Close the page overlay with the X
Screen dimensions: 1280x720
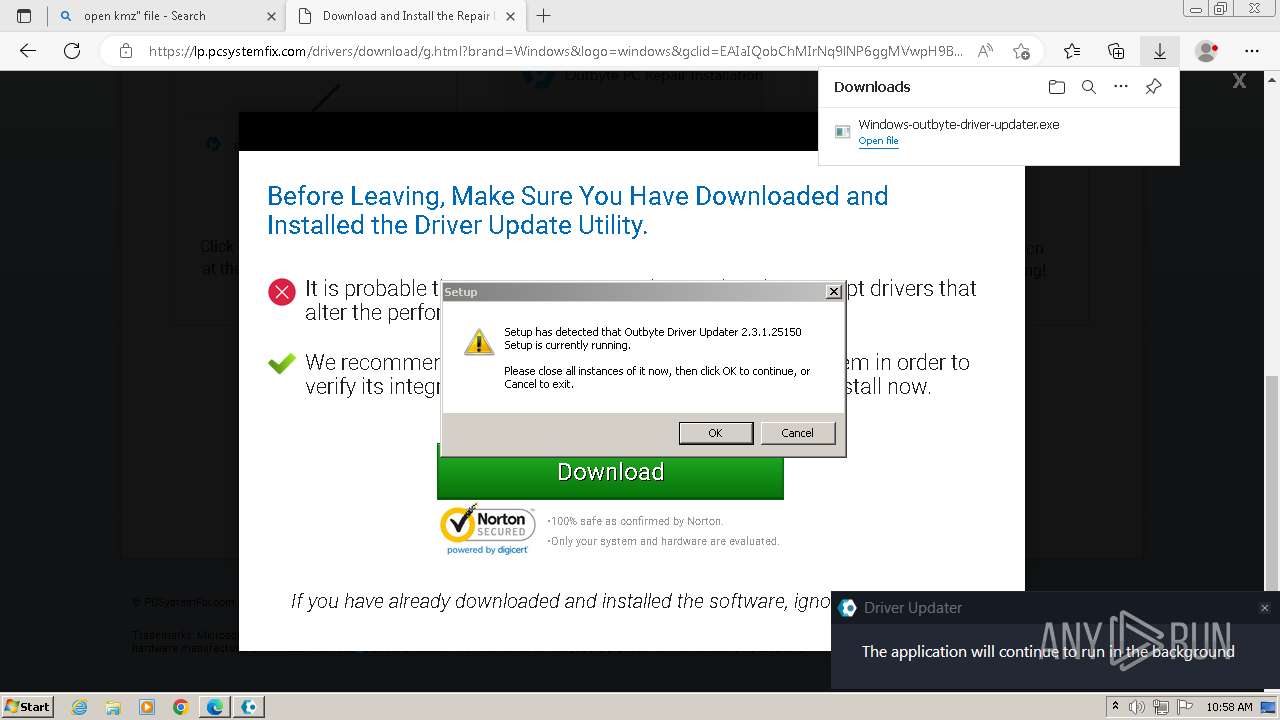click(1239, 81)
